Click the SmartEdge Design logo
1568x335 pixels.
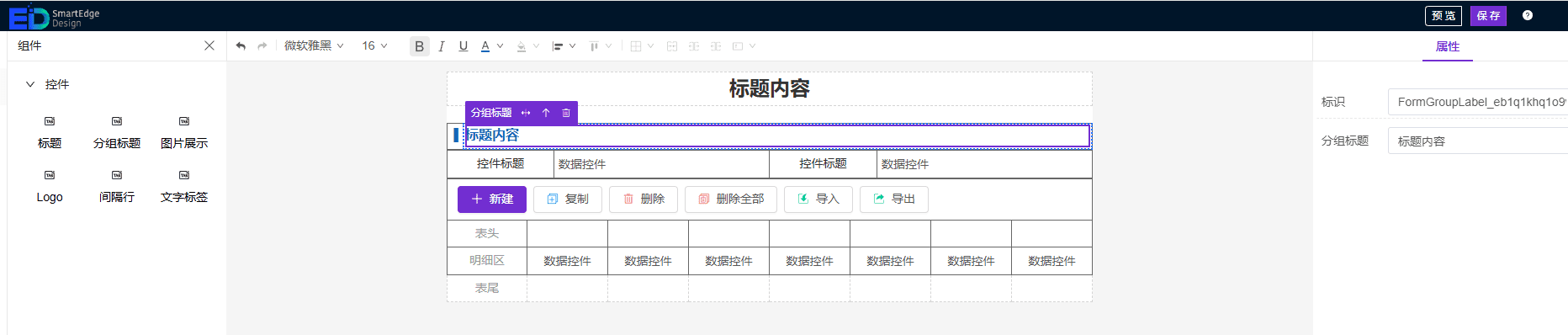coord(54,16)
